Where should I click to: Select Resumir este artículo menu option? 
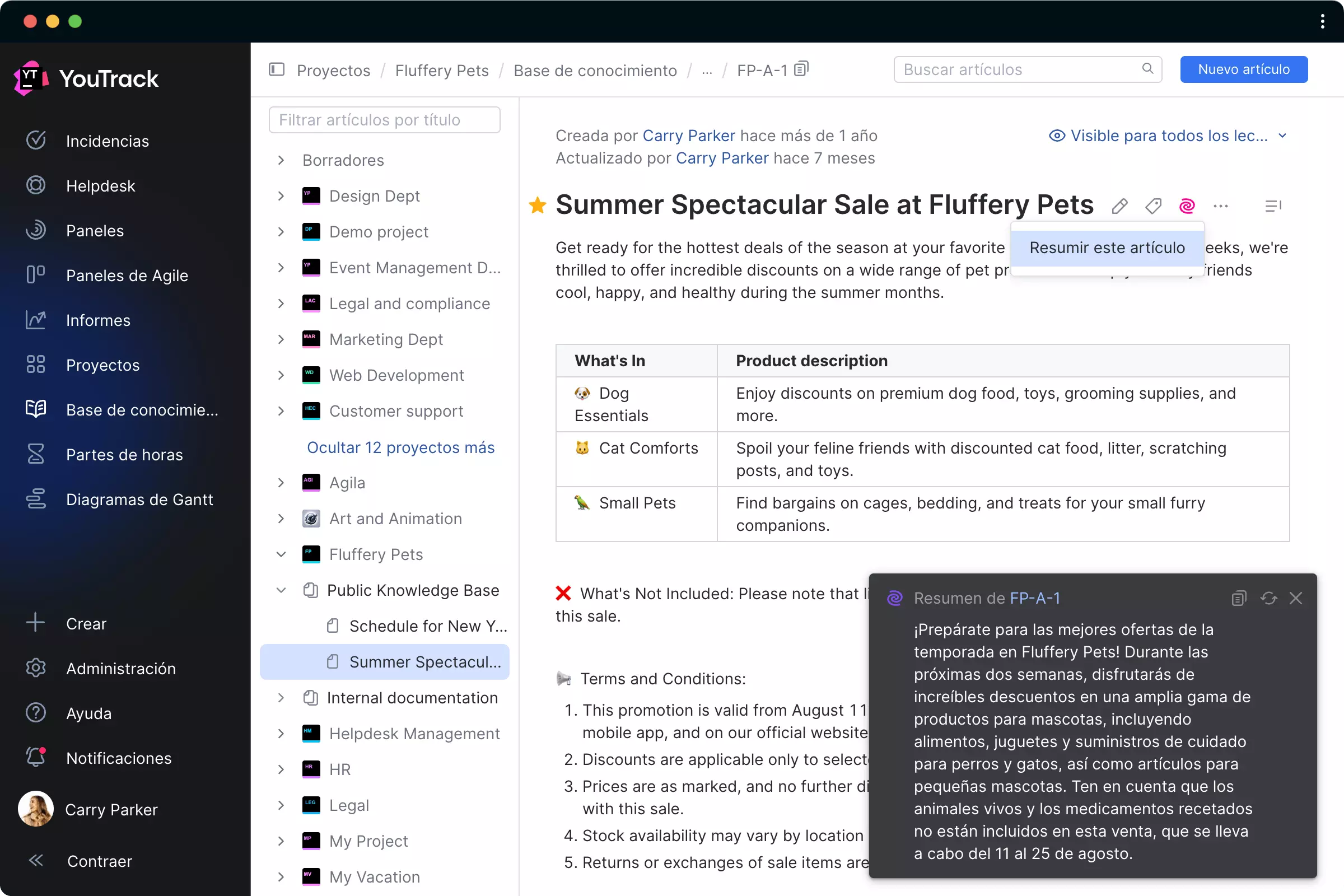(x=1107, y=248)
